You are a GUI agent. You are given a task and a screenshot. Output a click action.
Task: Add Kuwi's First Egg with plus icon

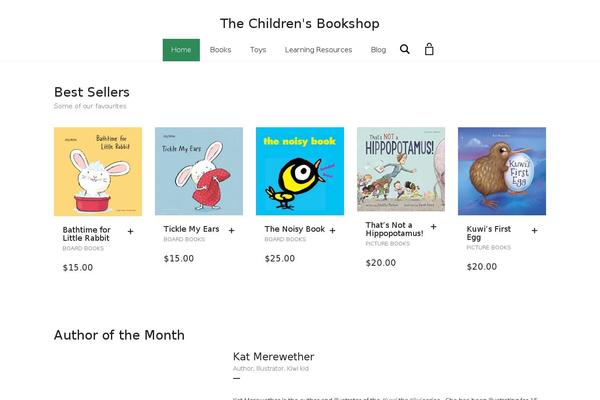(535, 230)
